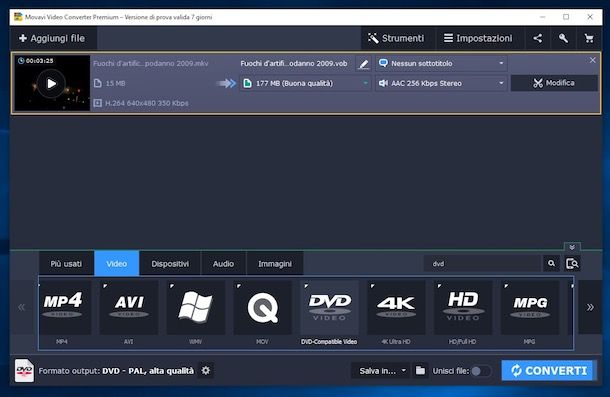Select the MOV QuickTime format icon
610x397 pixels.
263,307
